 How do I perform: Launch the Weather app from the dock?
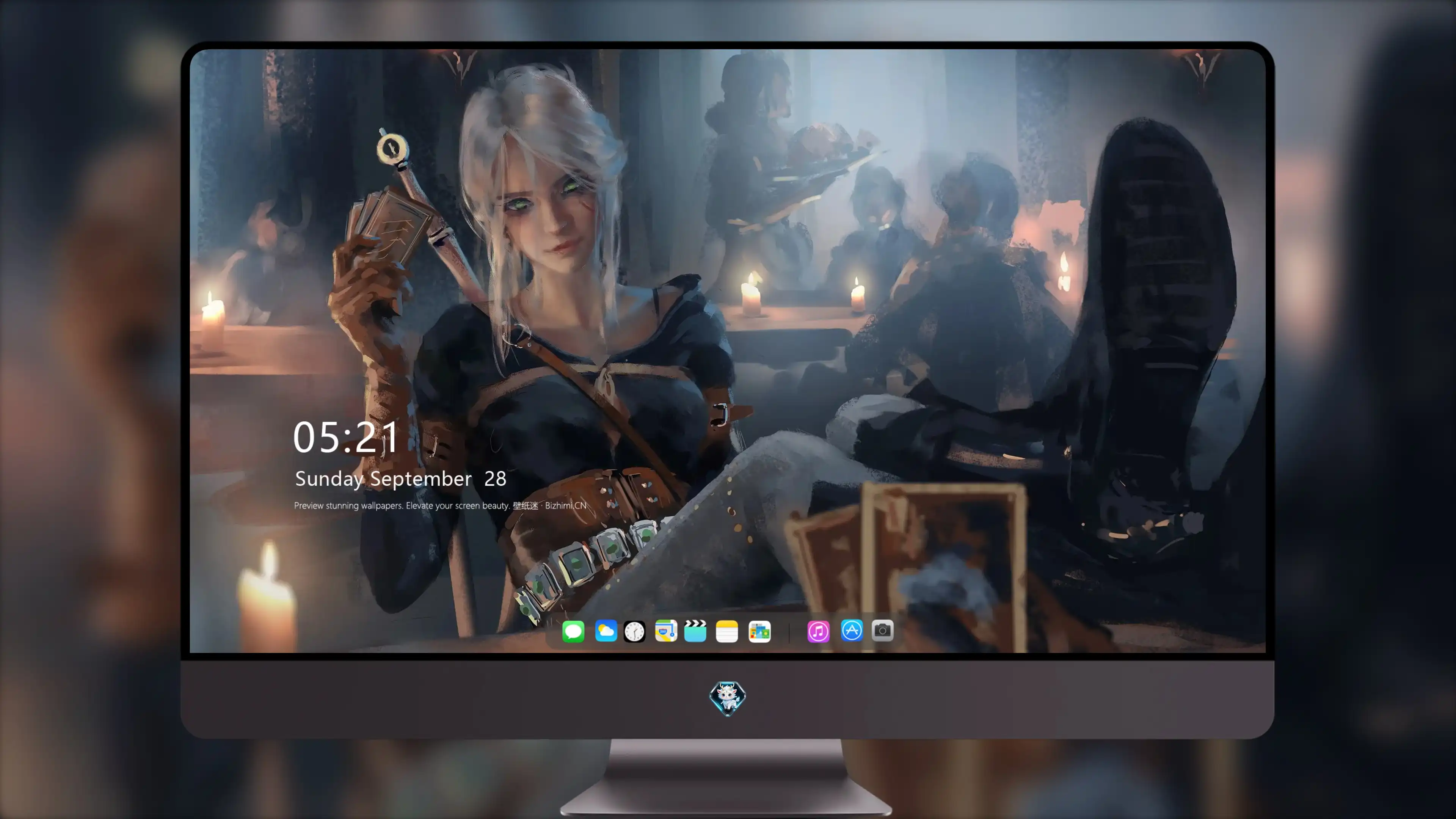[x=606, y=631]
